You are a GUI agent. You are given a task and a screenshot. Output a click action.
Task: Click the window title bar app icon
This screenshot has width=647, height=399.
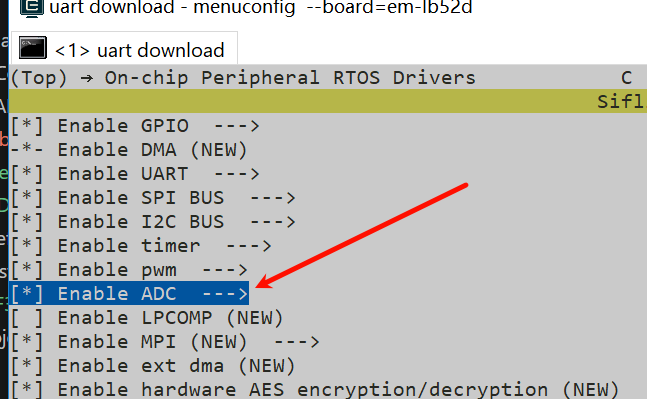tap(32, 7)
